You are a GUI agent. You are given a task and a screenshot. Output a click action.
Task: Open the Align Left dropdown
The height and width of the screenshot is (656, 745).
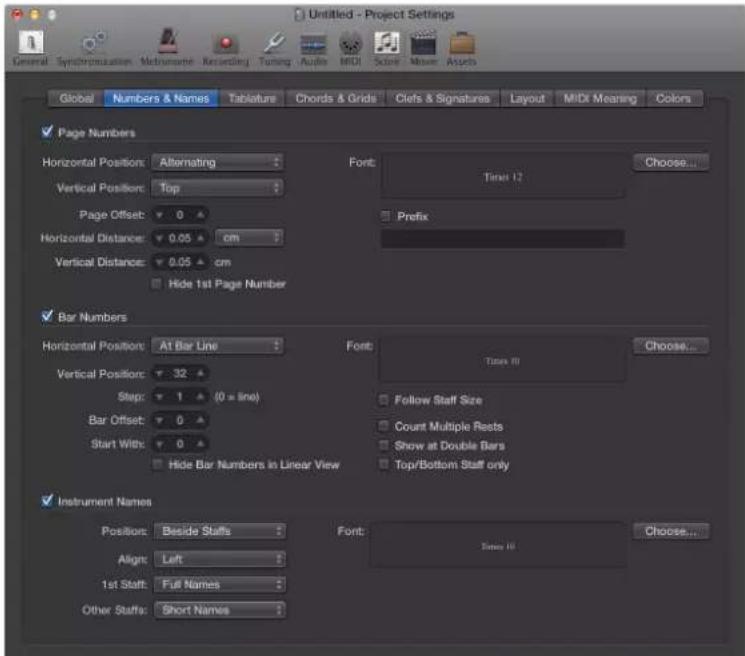220,559
